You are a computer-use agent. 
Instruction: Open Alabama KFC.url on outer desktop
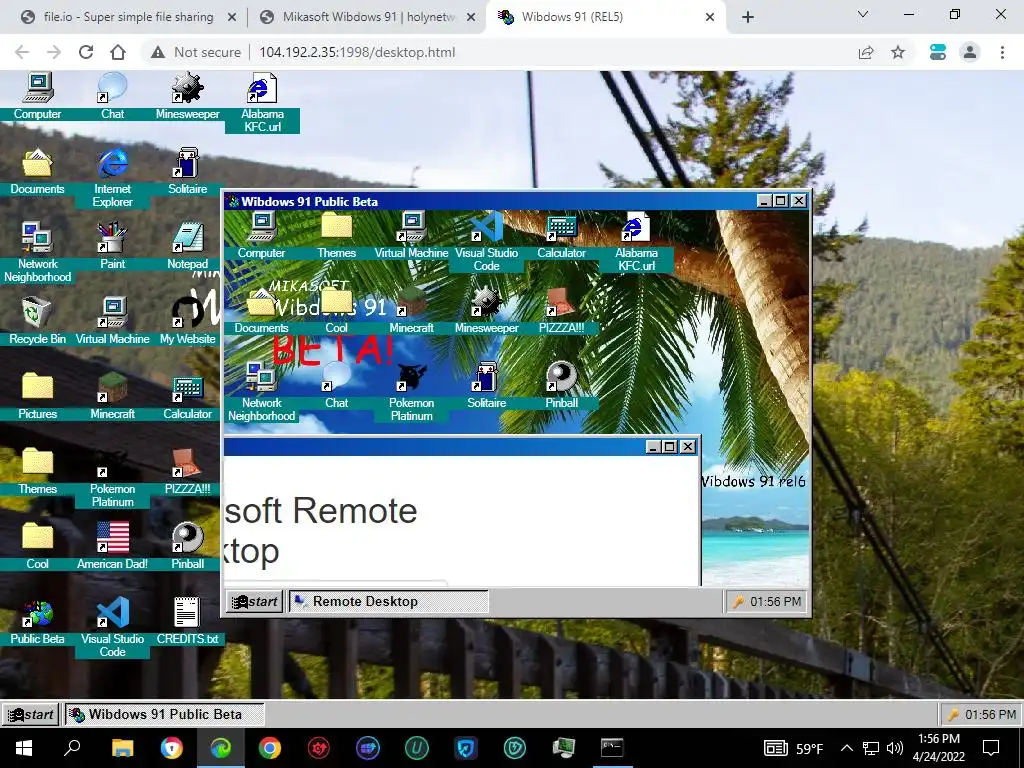263,103
